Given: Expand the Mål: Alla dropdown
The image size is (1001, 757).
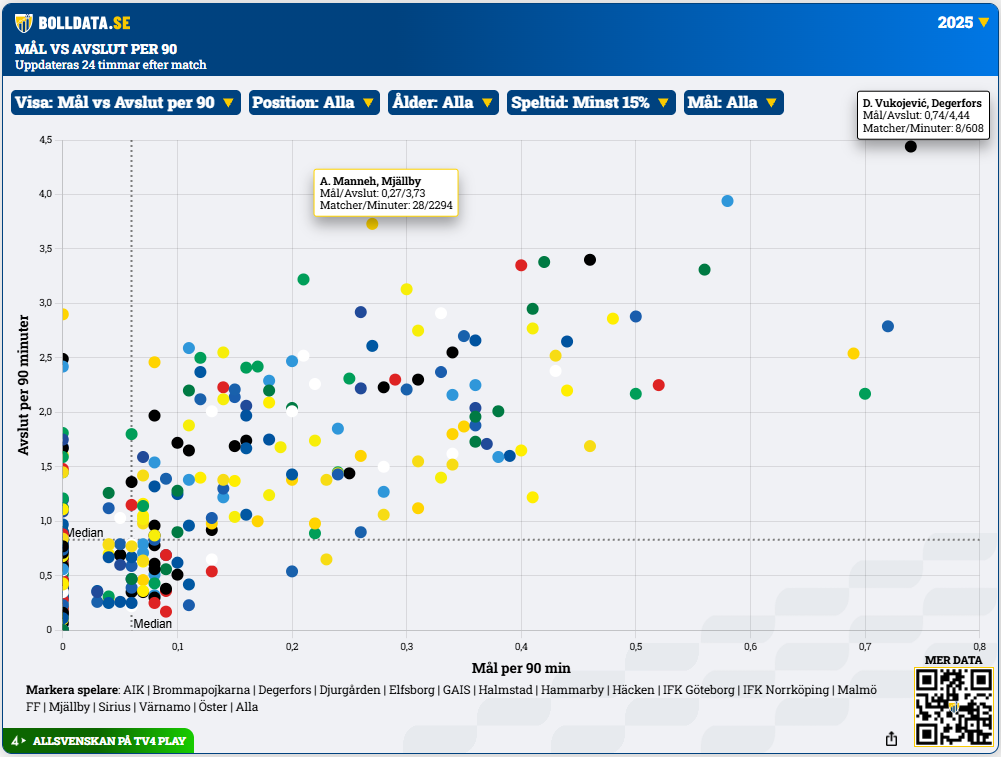Looking at the screenshot, I should pyautogui.click(x=733, y=102).
